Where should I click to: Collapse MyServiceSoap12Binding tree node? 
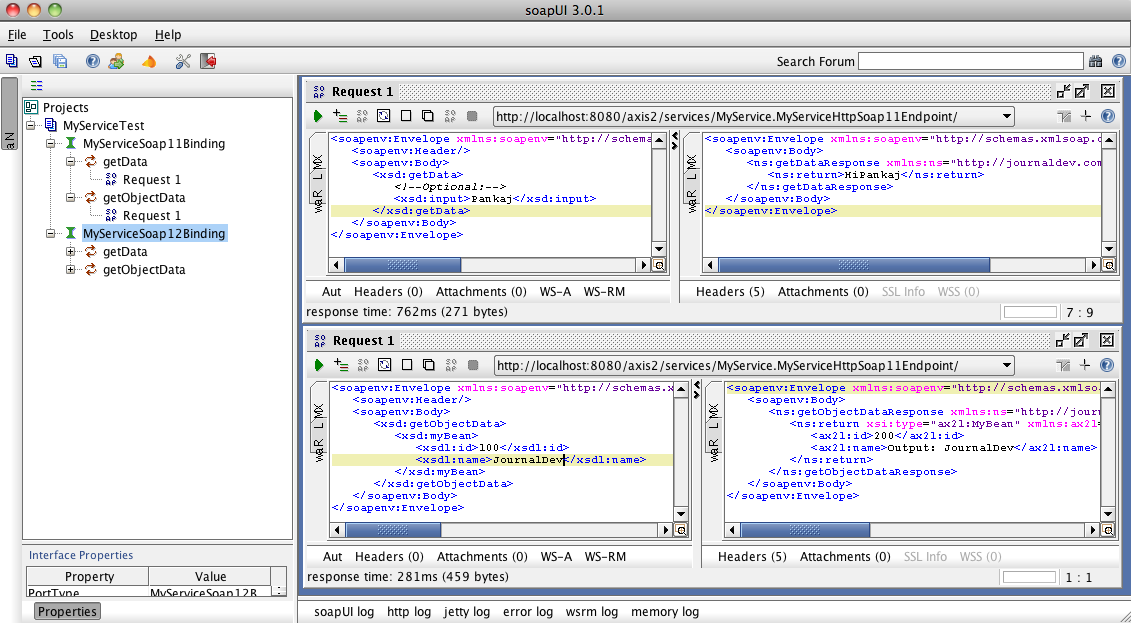click(x=50, y=234)
